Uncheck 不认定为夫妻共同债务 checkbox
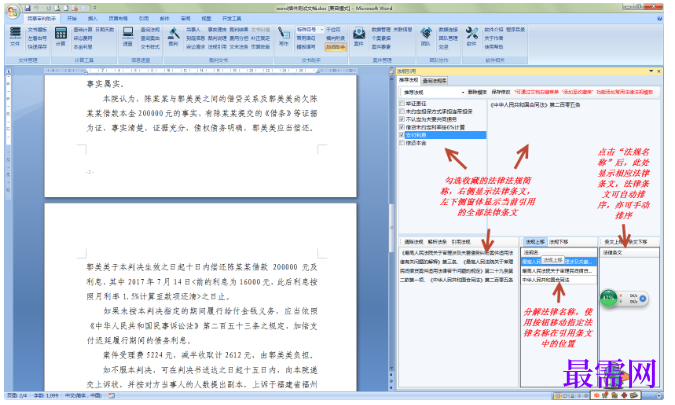 point(402,119)
